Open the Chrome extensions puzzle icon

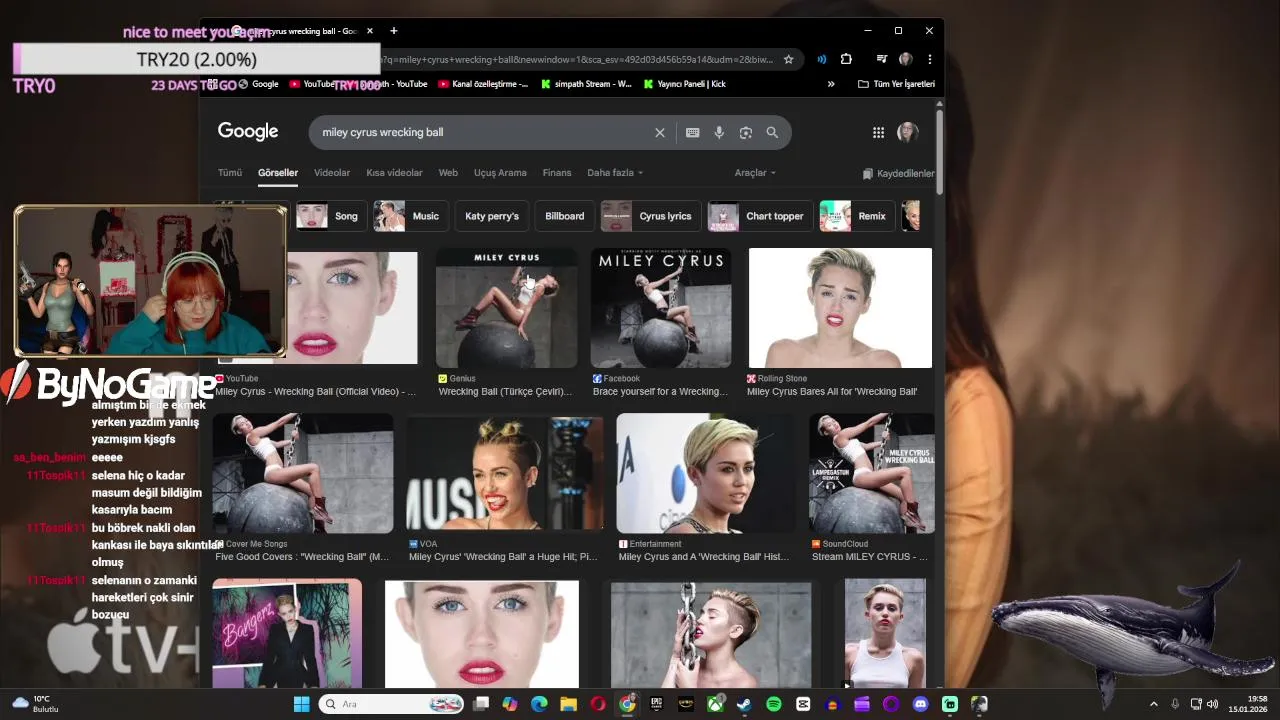[x=846, y=59]
